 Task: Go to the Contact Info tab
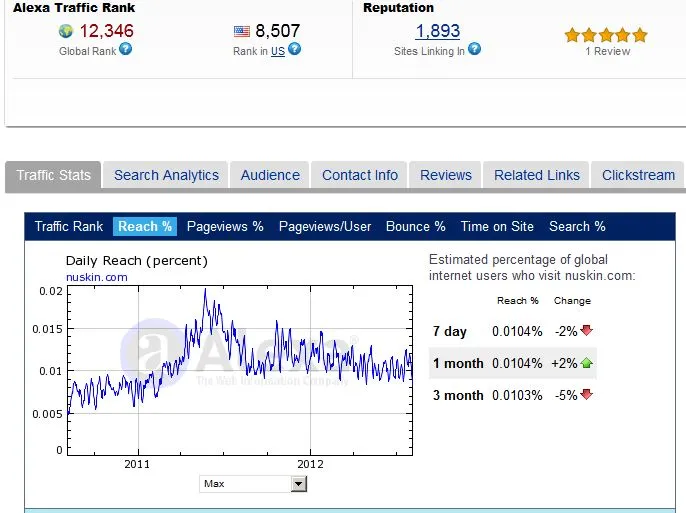360,175
